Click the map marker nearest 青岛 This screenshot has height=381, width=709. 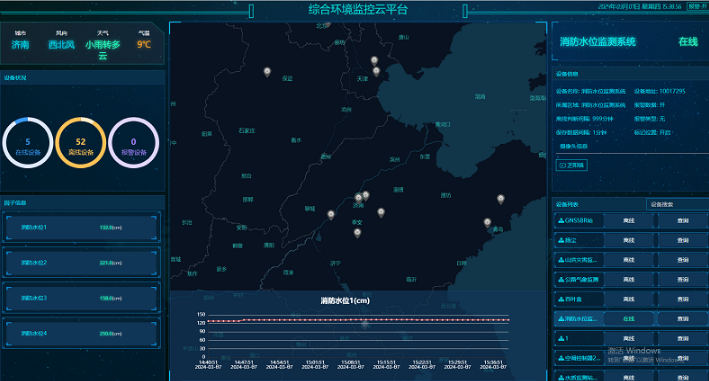coord(487,222)
